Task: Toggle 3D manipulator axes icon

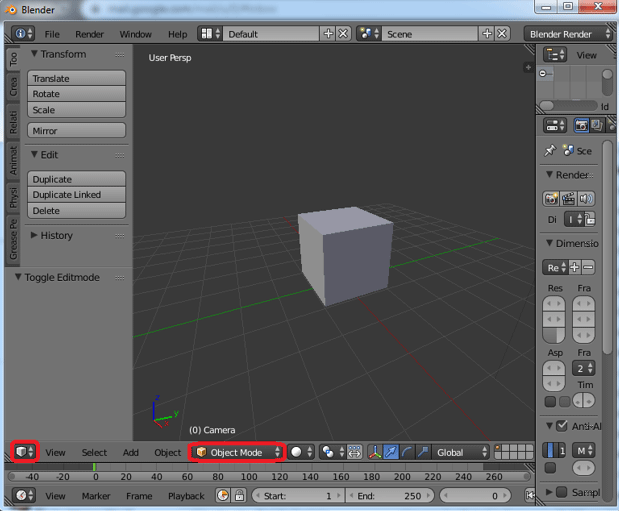Action: 375,452
